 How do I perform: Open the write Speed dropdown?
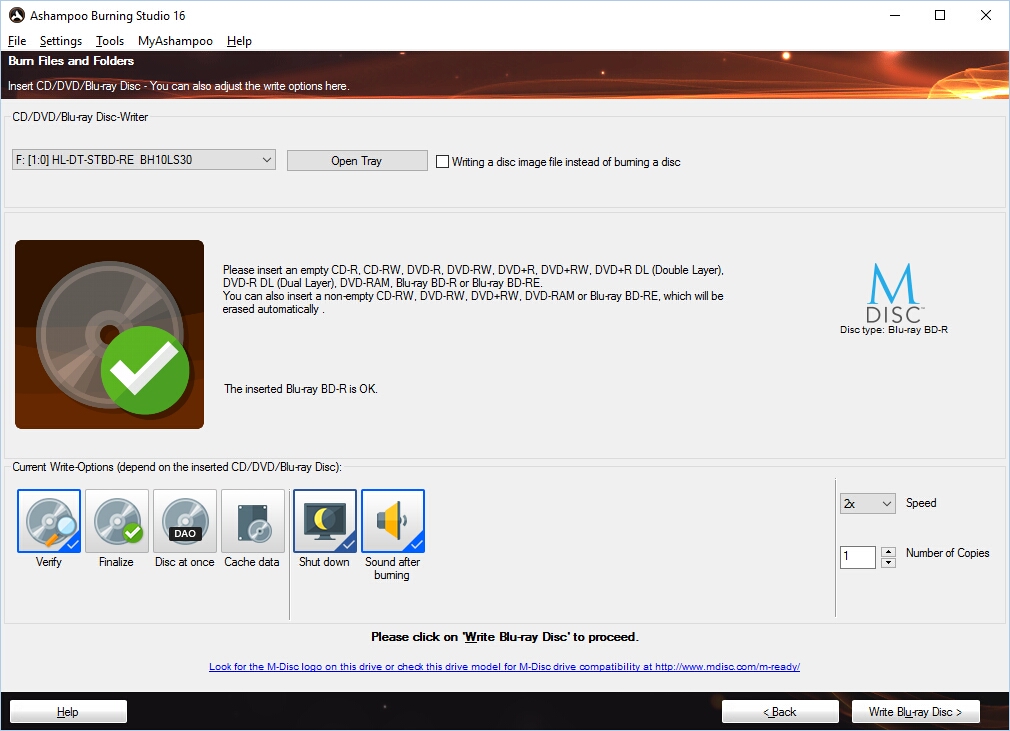coord(868,503)
